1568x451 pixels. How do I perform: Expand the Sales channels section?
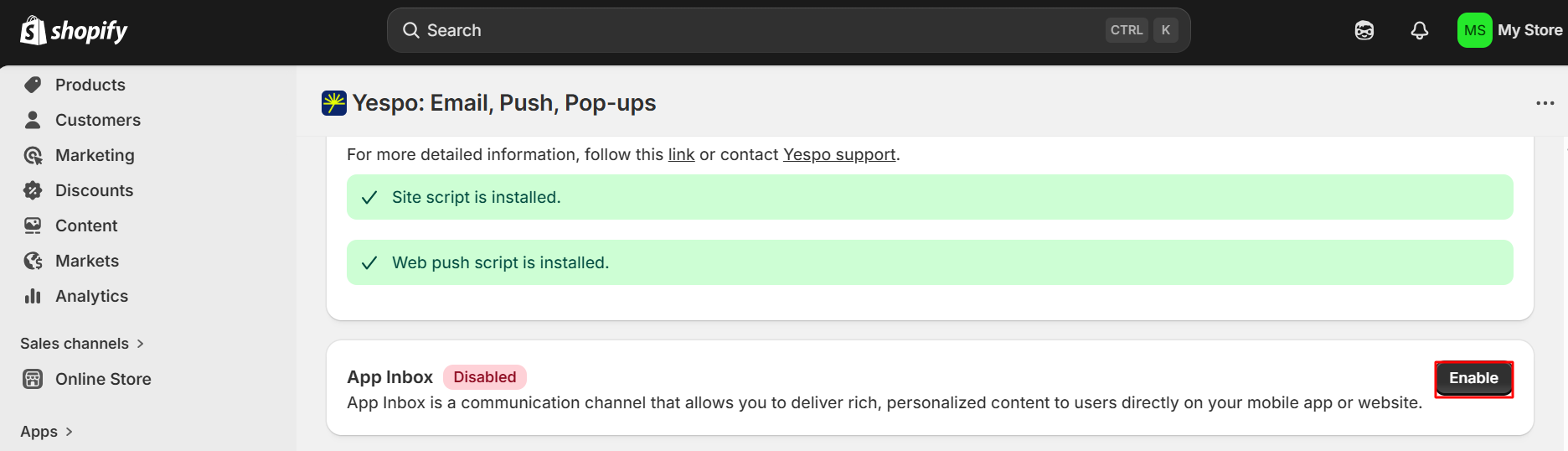click(82, 344)
